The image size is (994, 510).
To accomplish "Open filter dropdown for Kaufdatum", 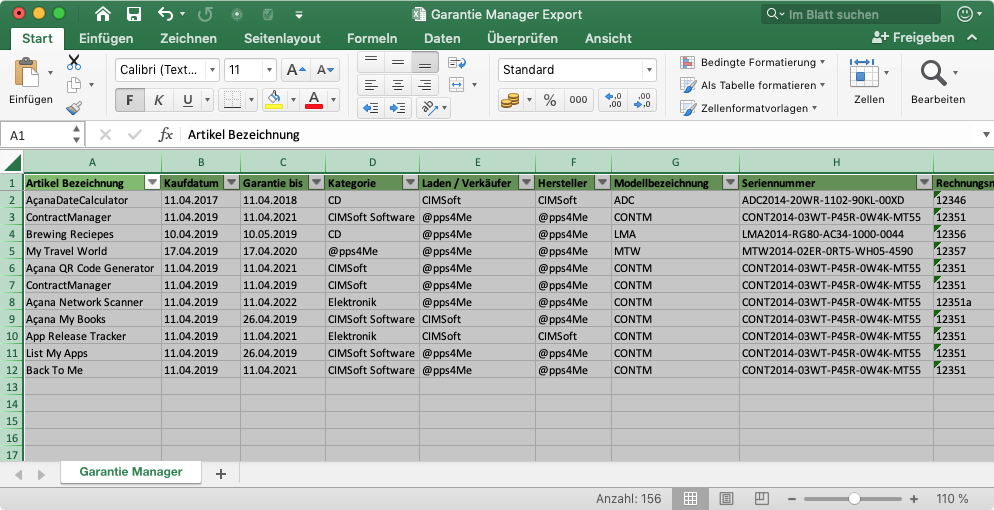I will [x=231, y=182].
